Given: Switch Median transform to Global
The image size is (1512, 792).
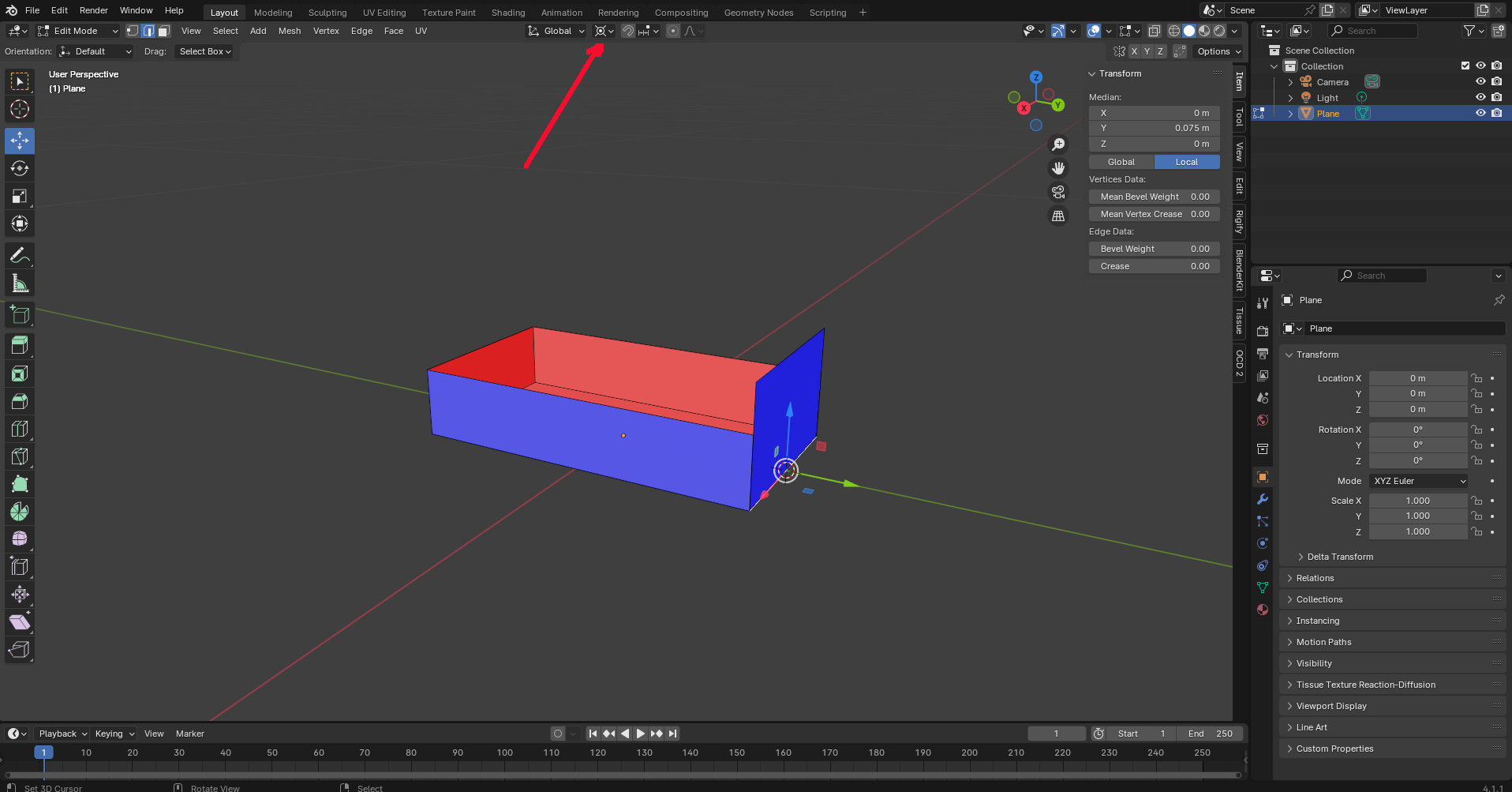Looking at the screenshot, I should pyautogui.click(x=1121, y=162).
